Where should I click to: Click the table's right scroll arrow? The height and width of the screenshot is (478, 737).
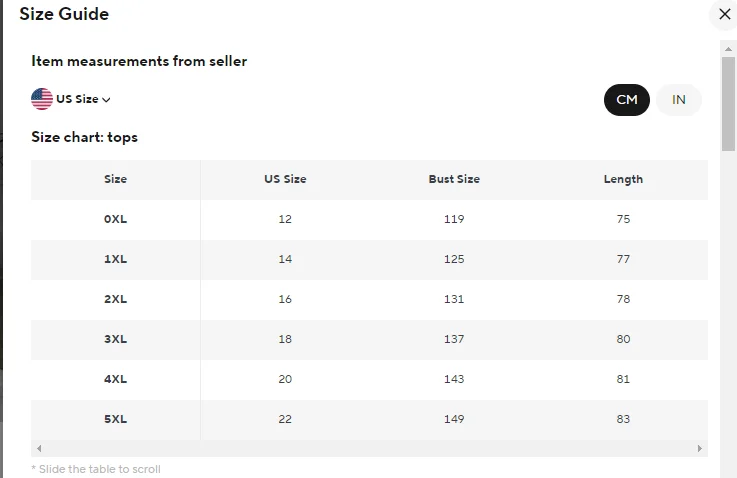(699, 448)
